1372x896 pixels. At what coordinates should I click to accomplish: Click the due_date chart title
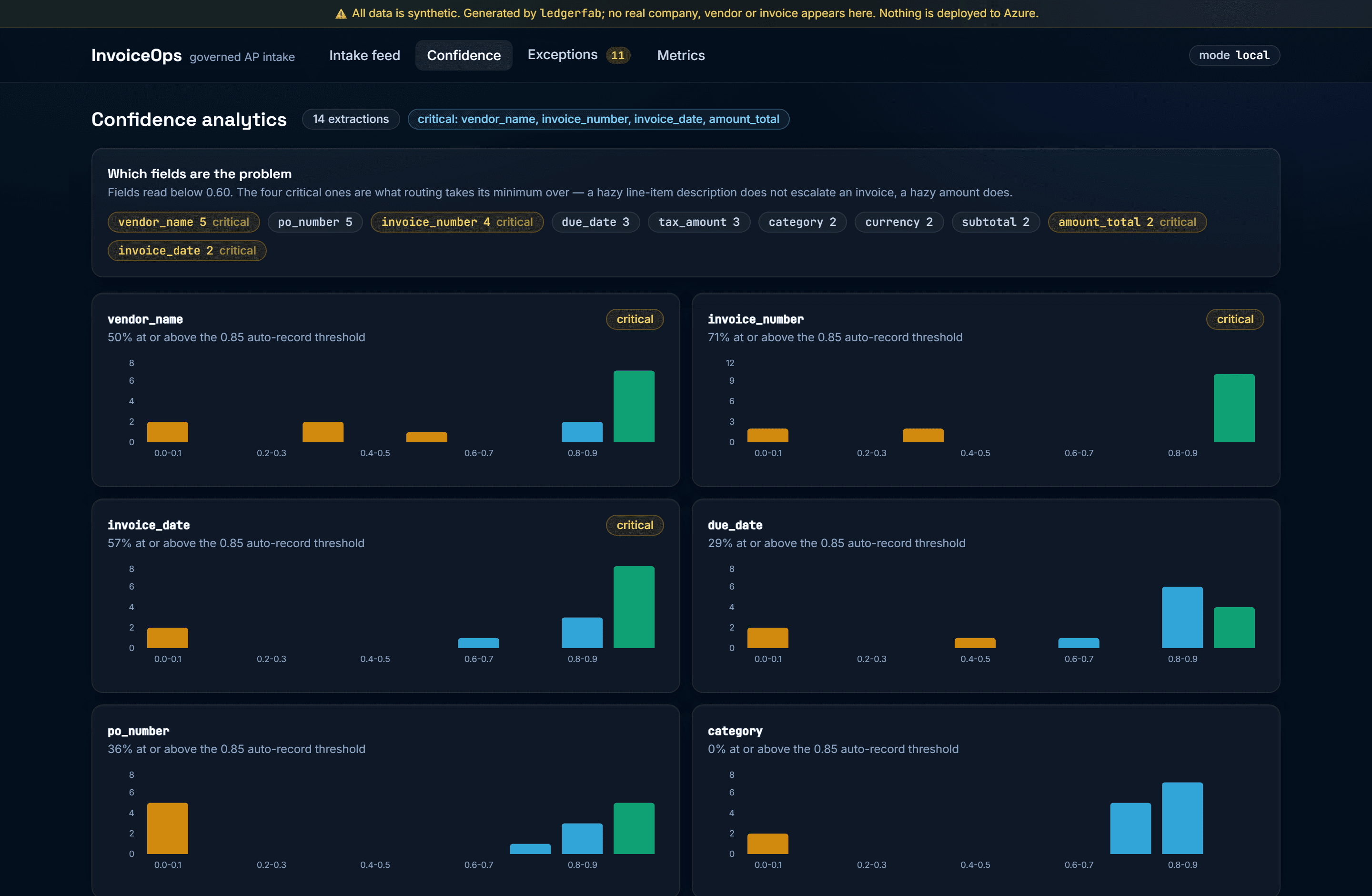[x=735, y=525]
